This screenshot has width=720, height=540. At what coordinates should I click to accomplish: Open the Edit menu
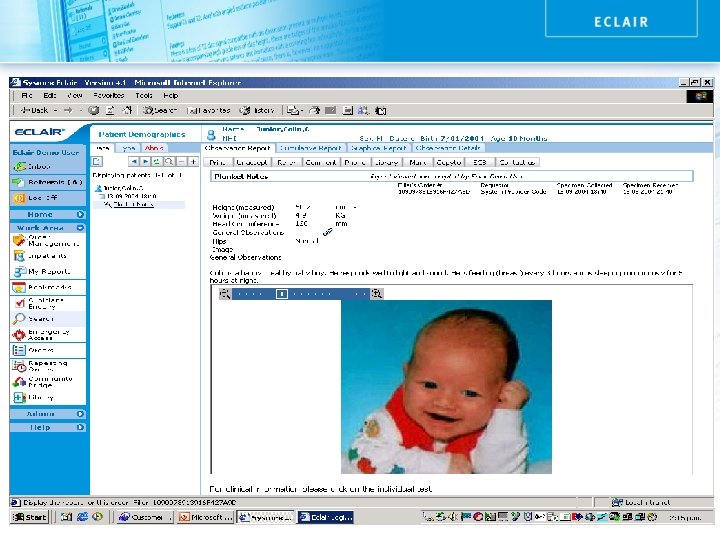[x=50, y=96]
